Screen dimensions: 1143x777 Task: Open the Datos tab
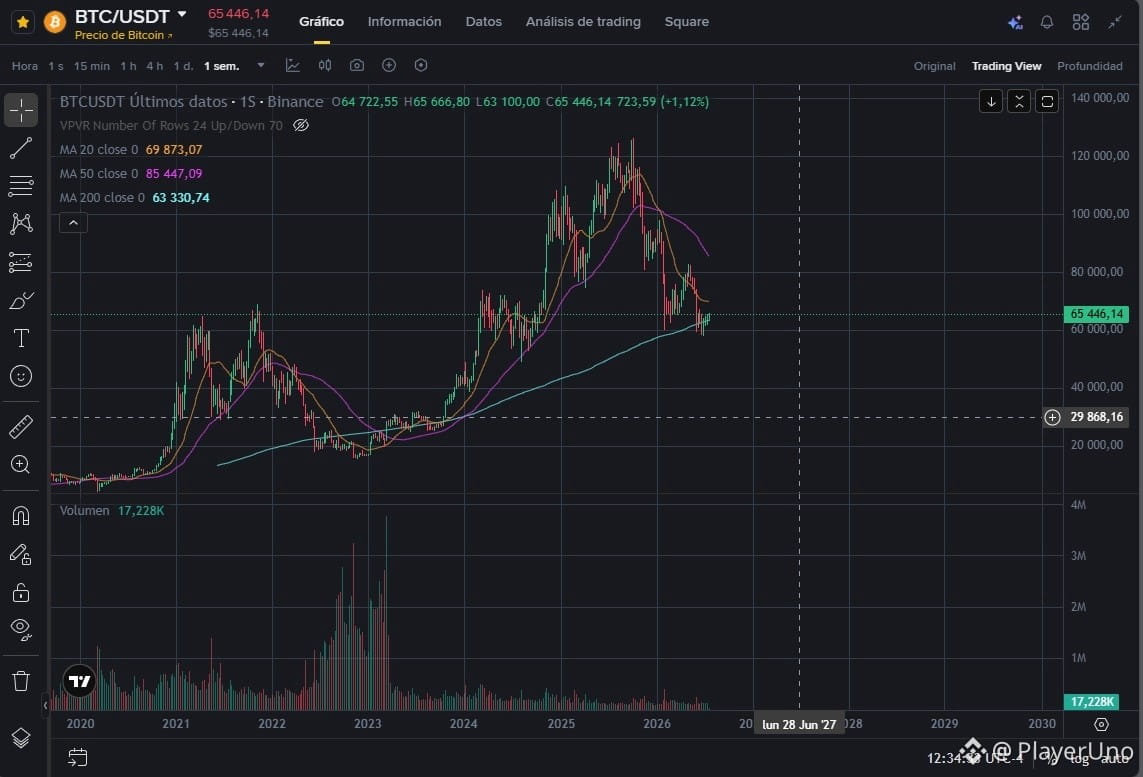point(483,22)
